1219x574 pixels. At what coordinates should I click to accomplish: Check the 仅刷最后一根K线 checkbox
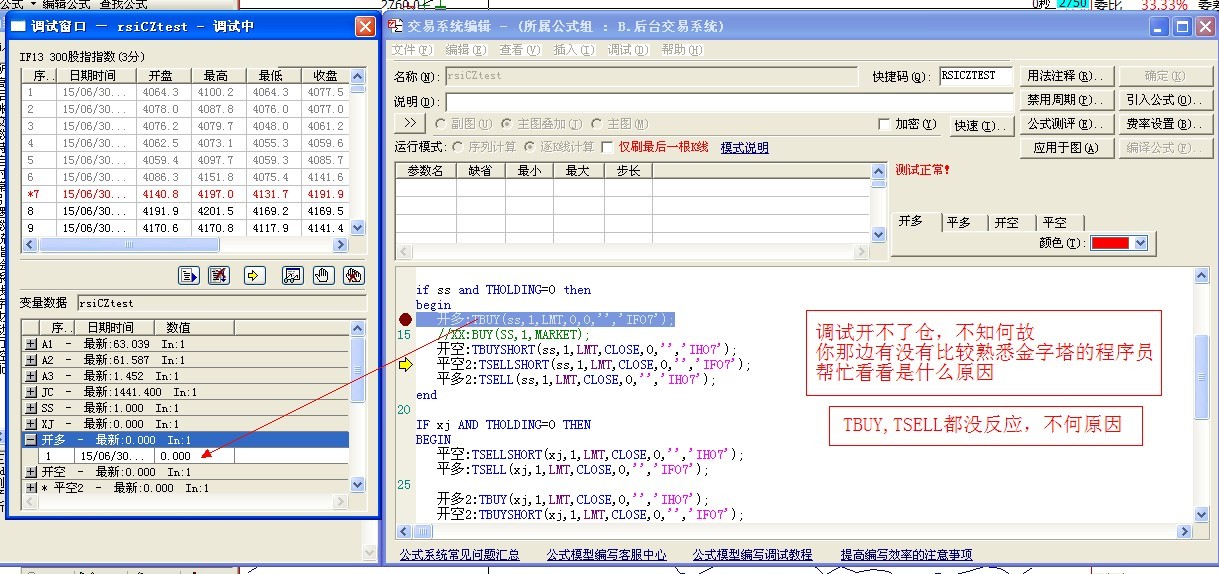[607, 148]
